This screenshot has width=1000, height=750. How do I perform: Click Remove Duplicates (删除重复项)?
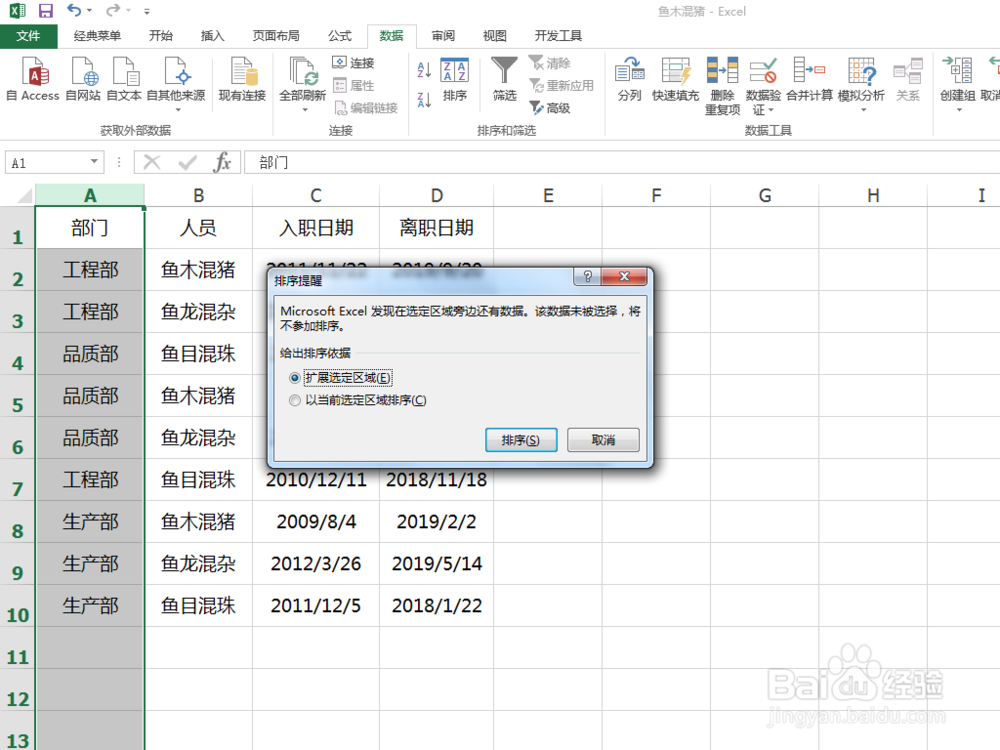click(722, 85)
